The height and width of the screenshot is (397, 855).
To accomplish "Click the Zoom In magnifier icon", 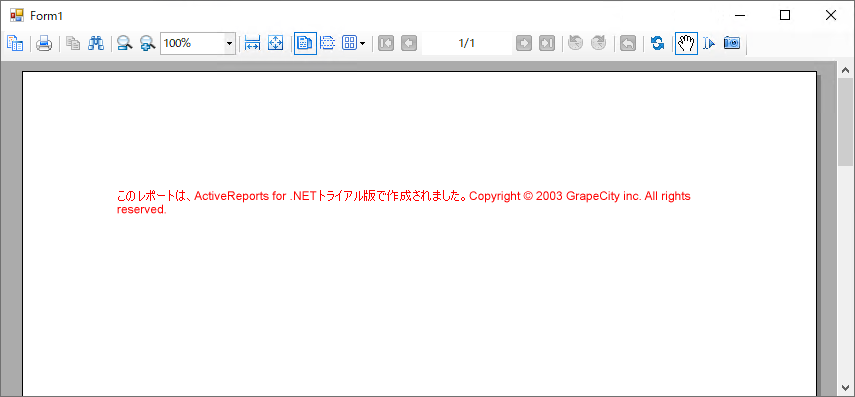I will pyautogui.click(x=147, y=43).
